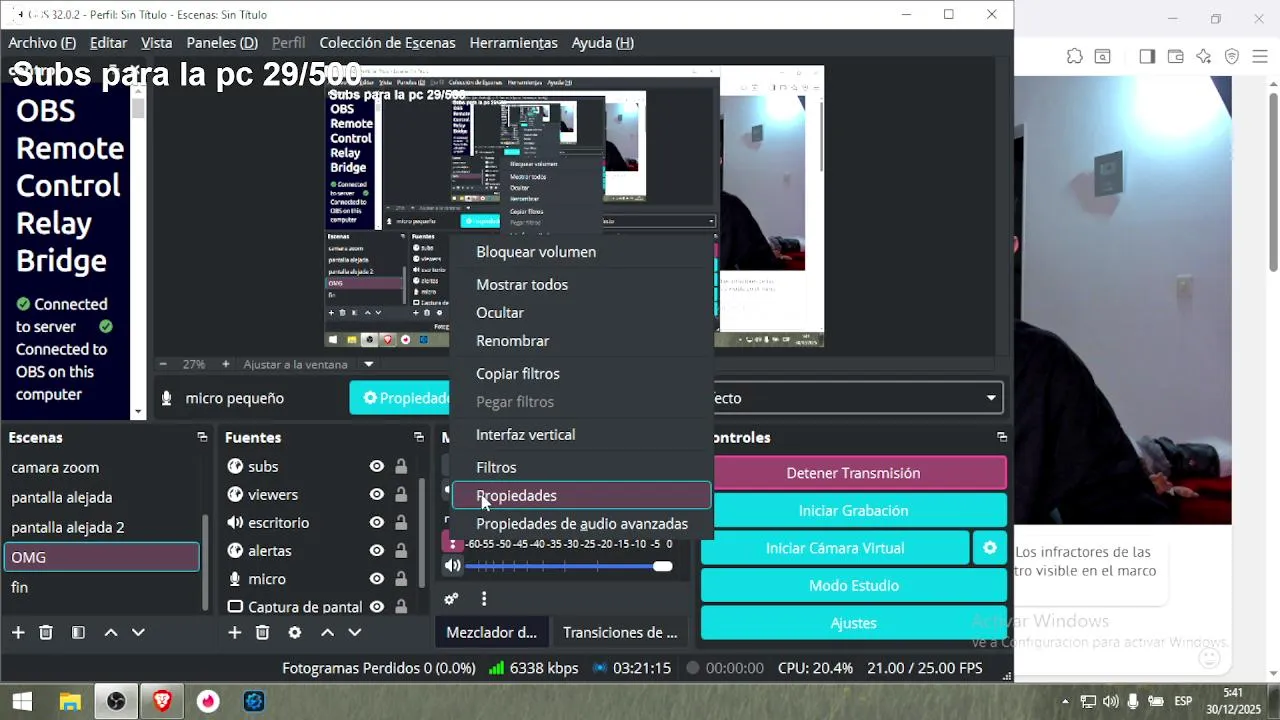Hide the alertas source with eye icon
Screen dimensions: 1280x720
click(x=377, y=550)
